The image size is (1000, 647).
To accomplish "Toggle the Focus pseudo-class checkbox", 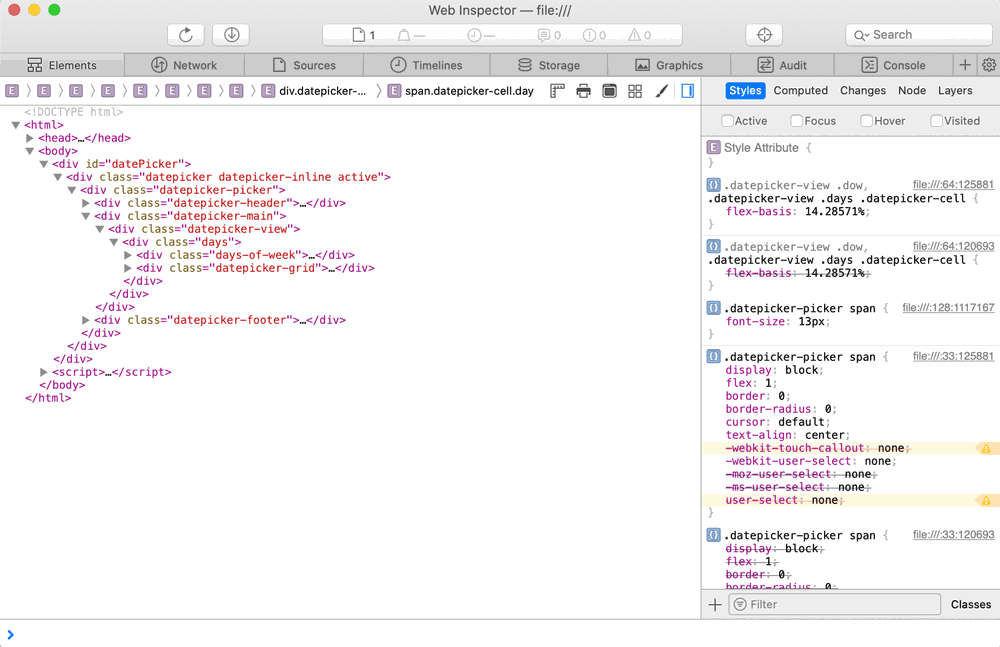I will click(x=797, y=121).
